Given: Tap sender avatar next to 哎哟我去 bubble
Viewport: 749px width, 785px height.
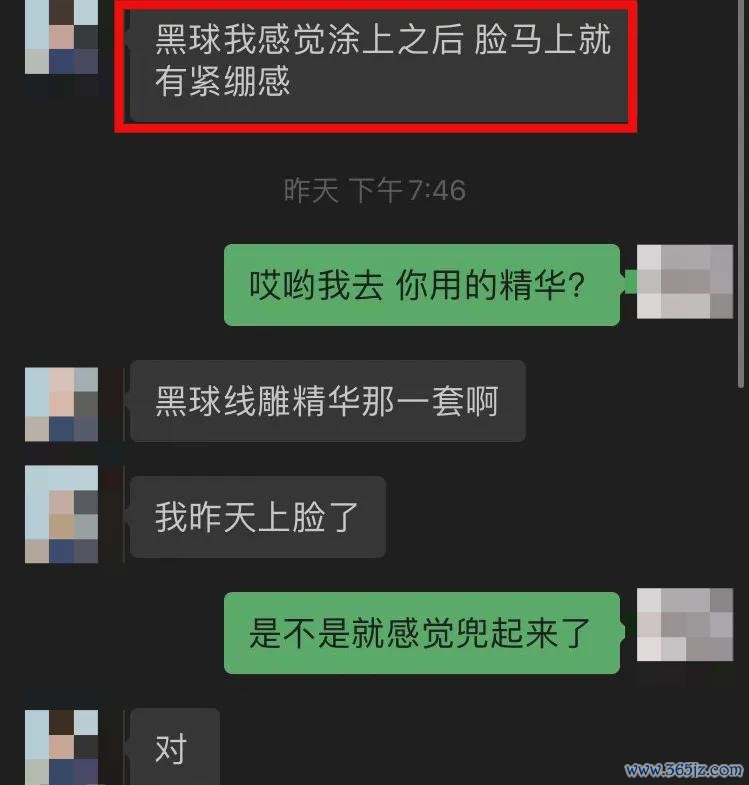Looking at the screenshot, I should tap(684, 281).
